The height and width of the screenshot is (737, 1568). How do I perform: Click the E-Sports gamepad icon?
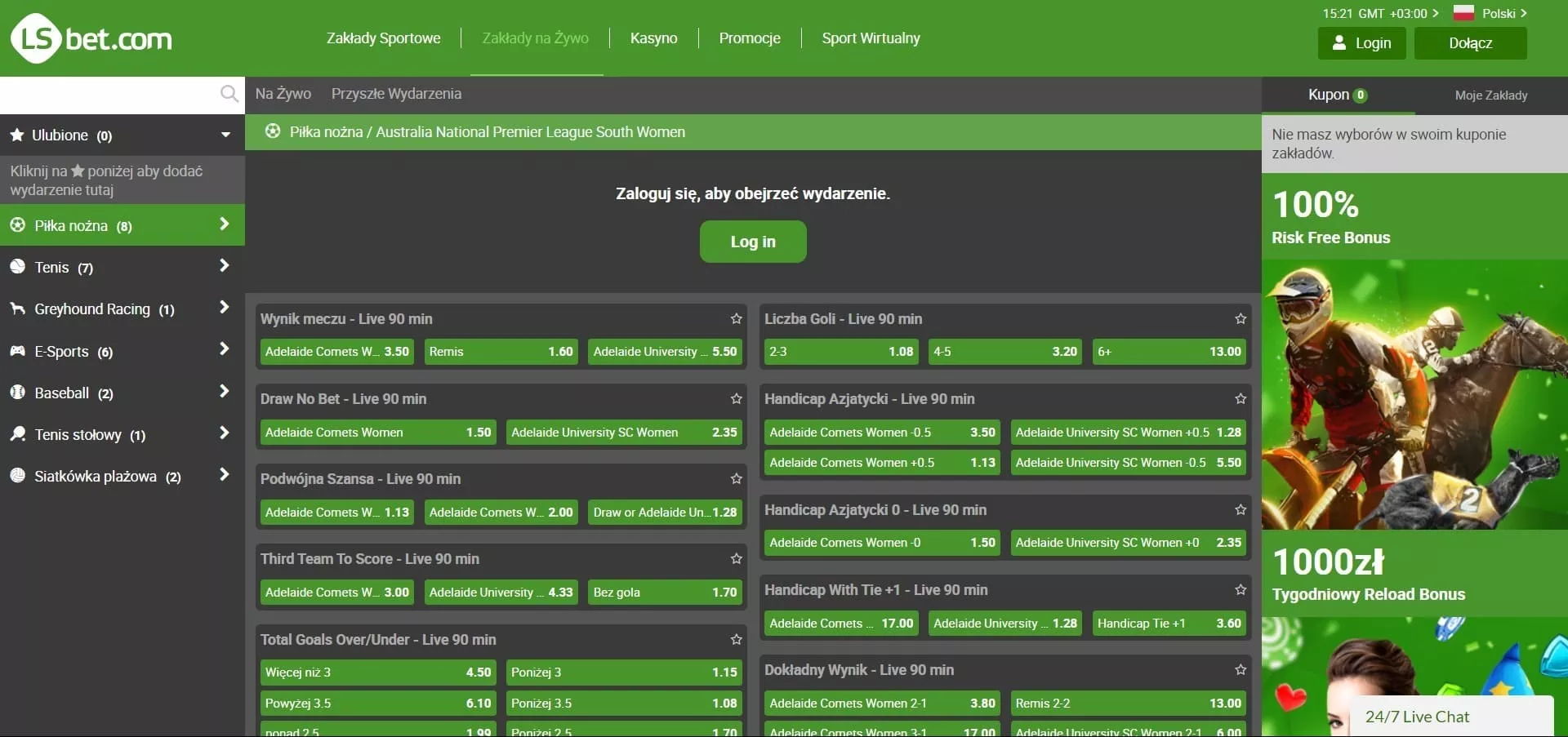click(x=17, y=351)
